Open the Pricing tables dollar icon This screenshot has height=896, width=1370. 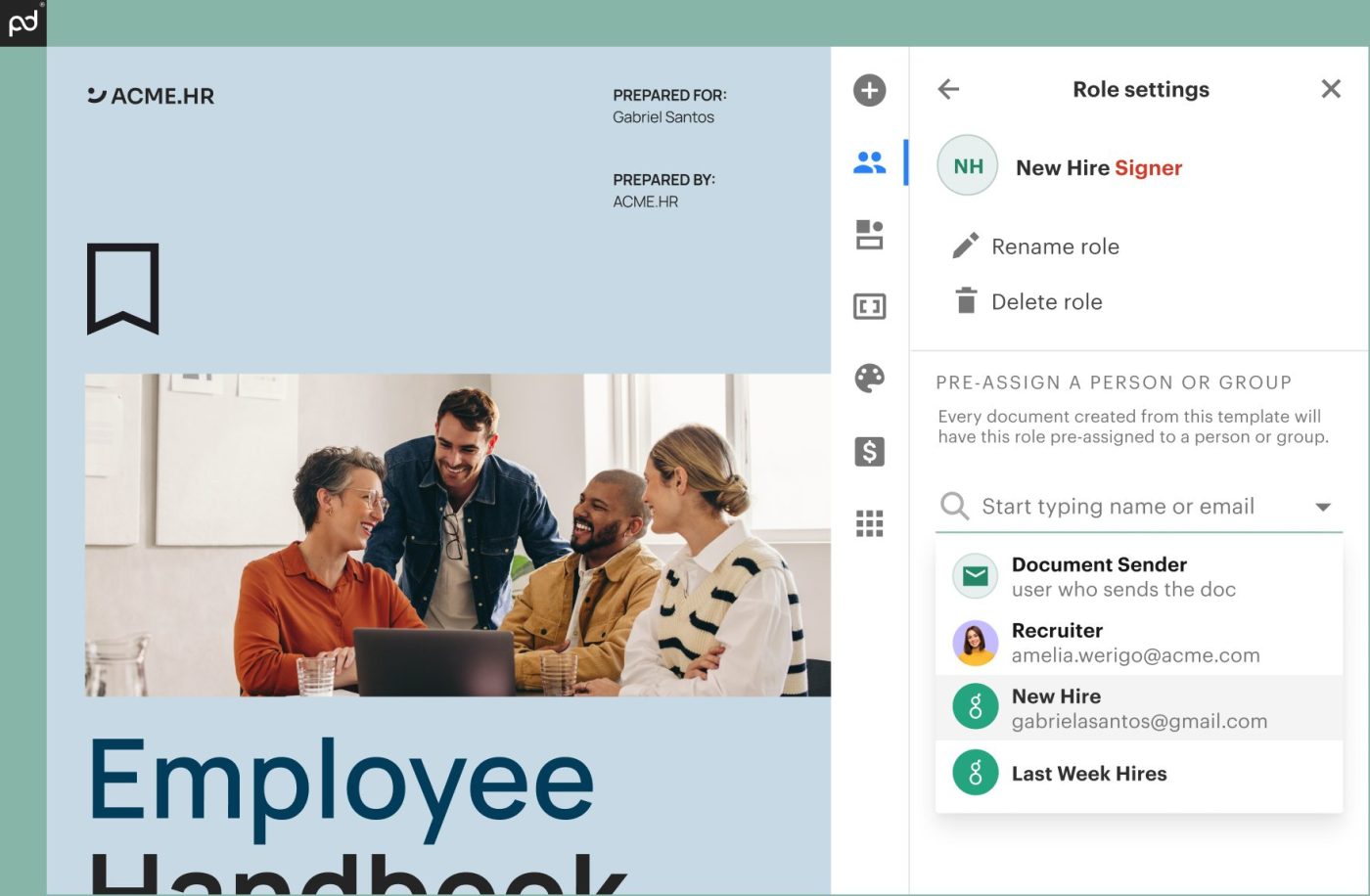pyautogui.click(x=869, y=451)
